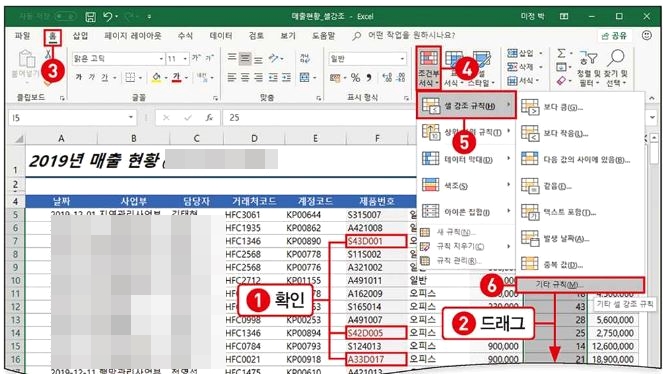Screen dimensions: 669x374
Task: Toggle the AutoSave switch
Action: [x=65, y=17]
